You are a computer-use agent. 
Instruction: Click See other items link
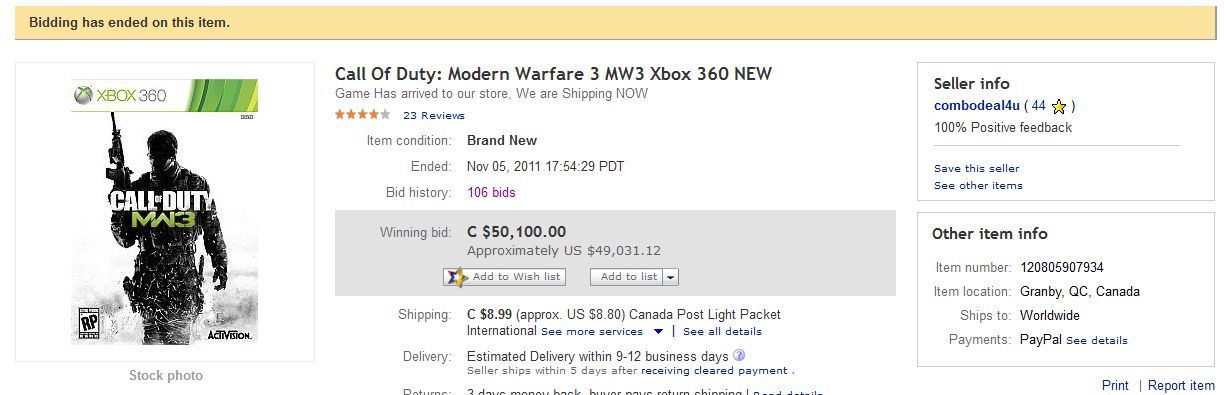[978, 186]
